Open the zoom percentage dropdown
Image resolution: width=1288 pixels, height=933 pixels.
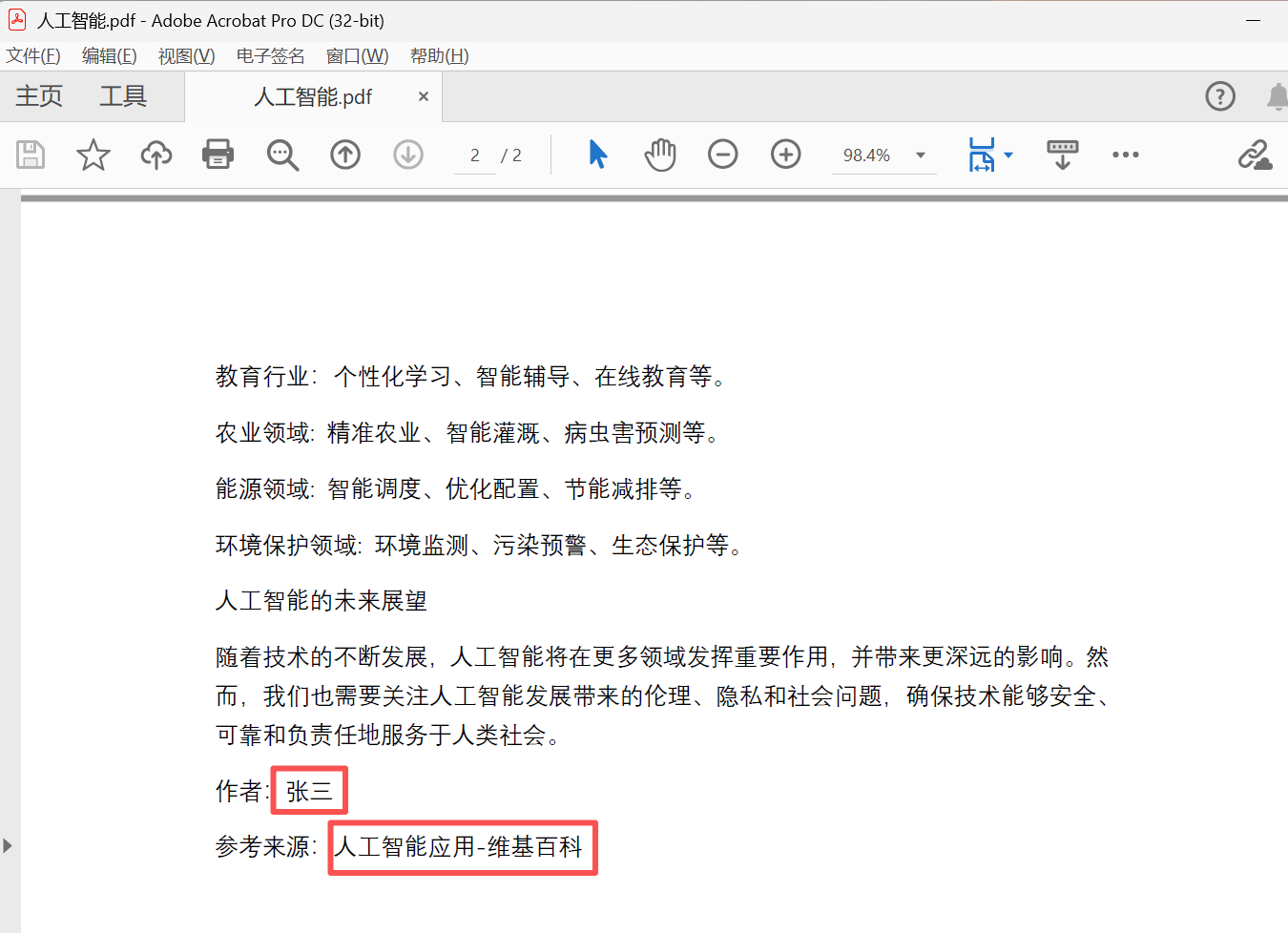pos(918,154)
